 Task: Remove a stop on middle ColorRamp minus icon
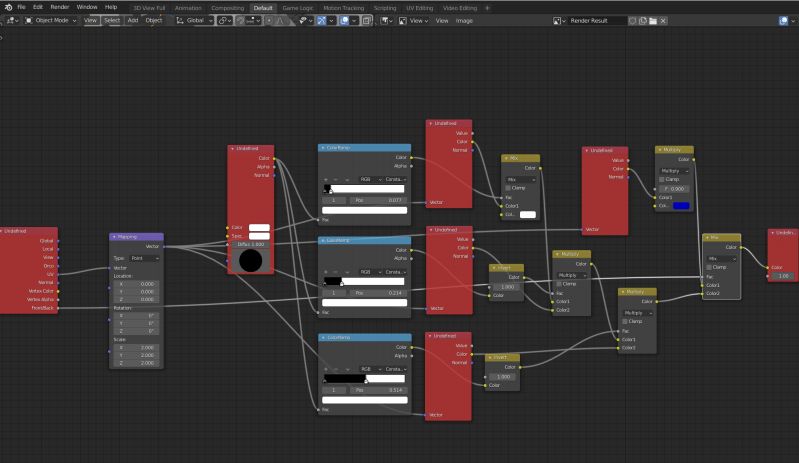(x=336, y=272)
